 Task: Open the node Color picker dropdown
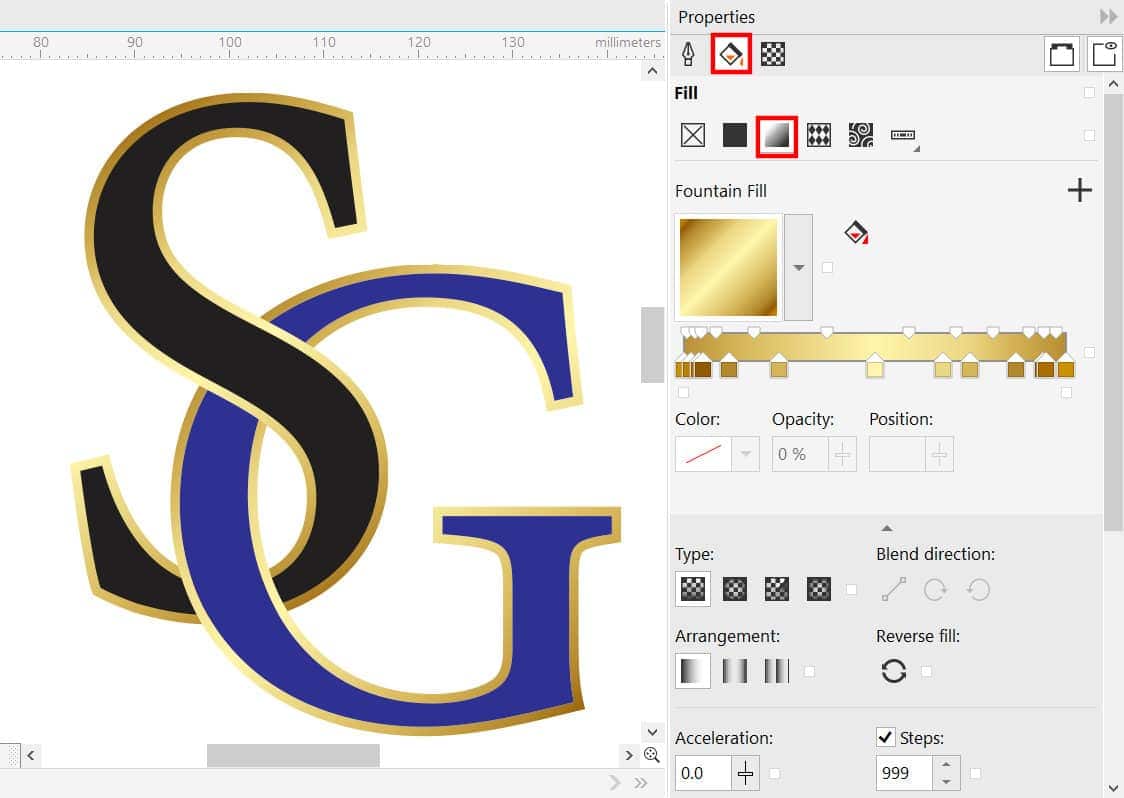[744, 454]
